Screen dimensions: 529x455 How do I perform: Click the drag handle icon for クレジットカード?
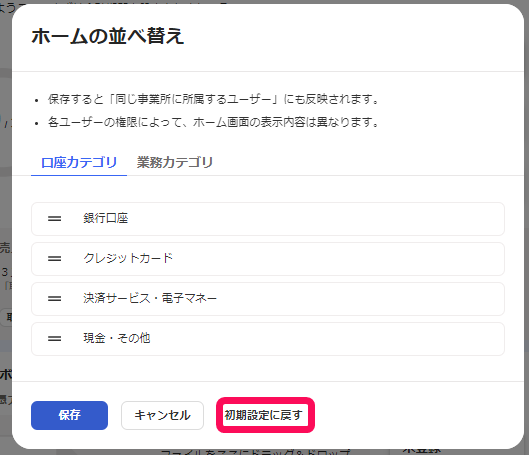click(x=54, y=259)
